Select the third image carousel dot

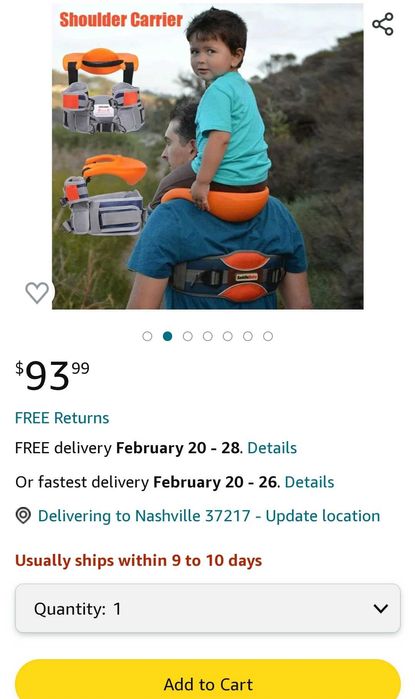[188, 336]
